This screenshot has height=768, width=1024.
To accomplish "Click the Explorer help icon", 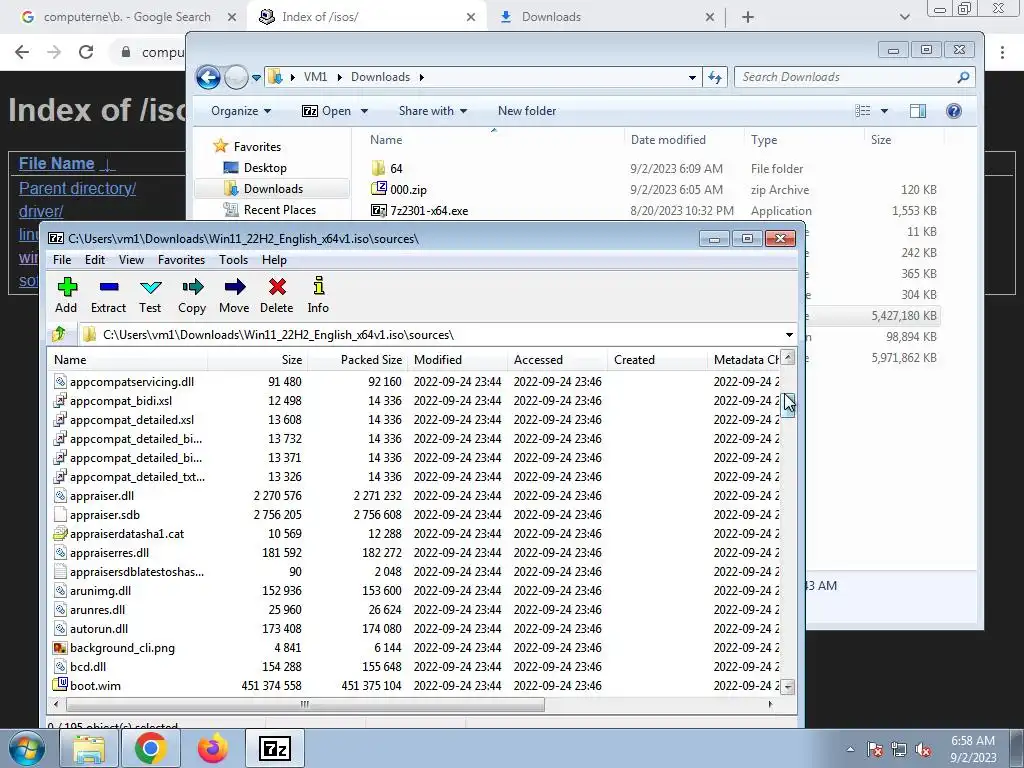I will pos(953,111).
